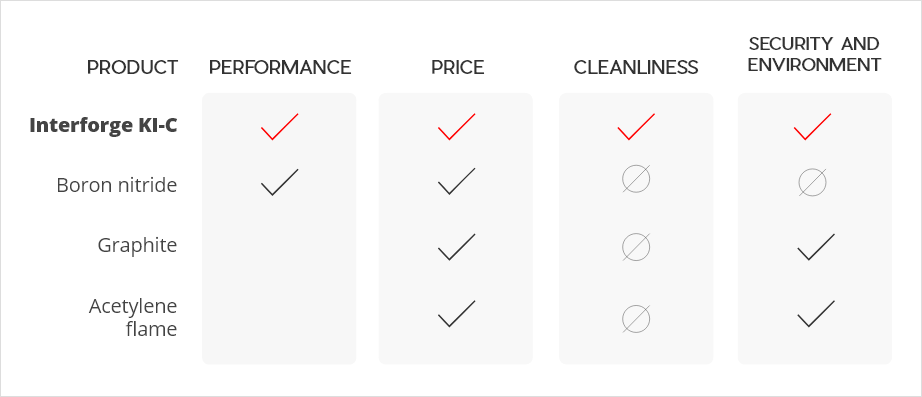
Task: Click the SECURITY AND ENVIRONMENT header
Action: [814, 54]
